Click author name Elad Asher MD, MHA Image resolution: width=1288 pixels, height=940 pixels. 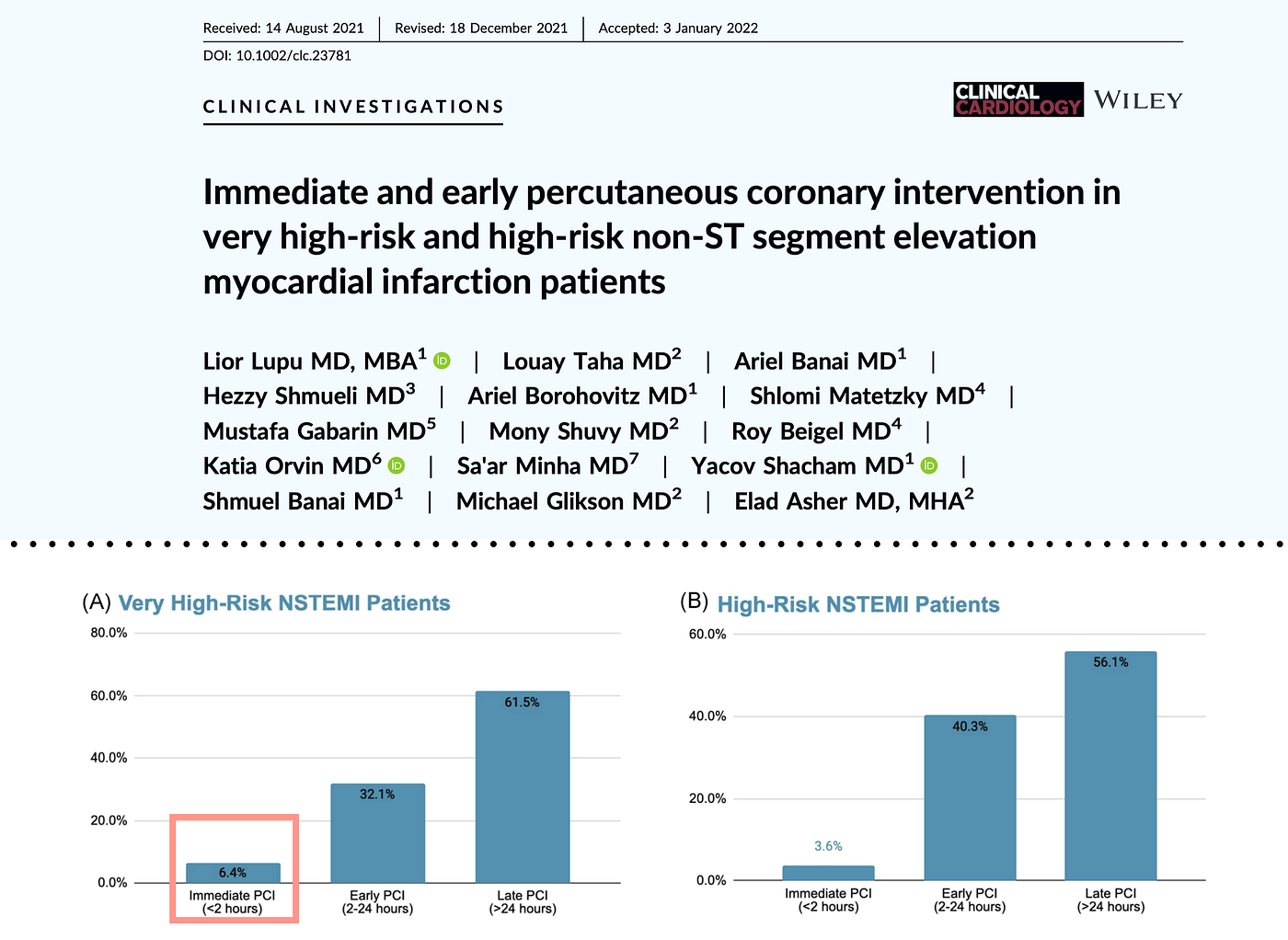[x=854, y=500]
